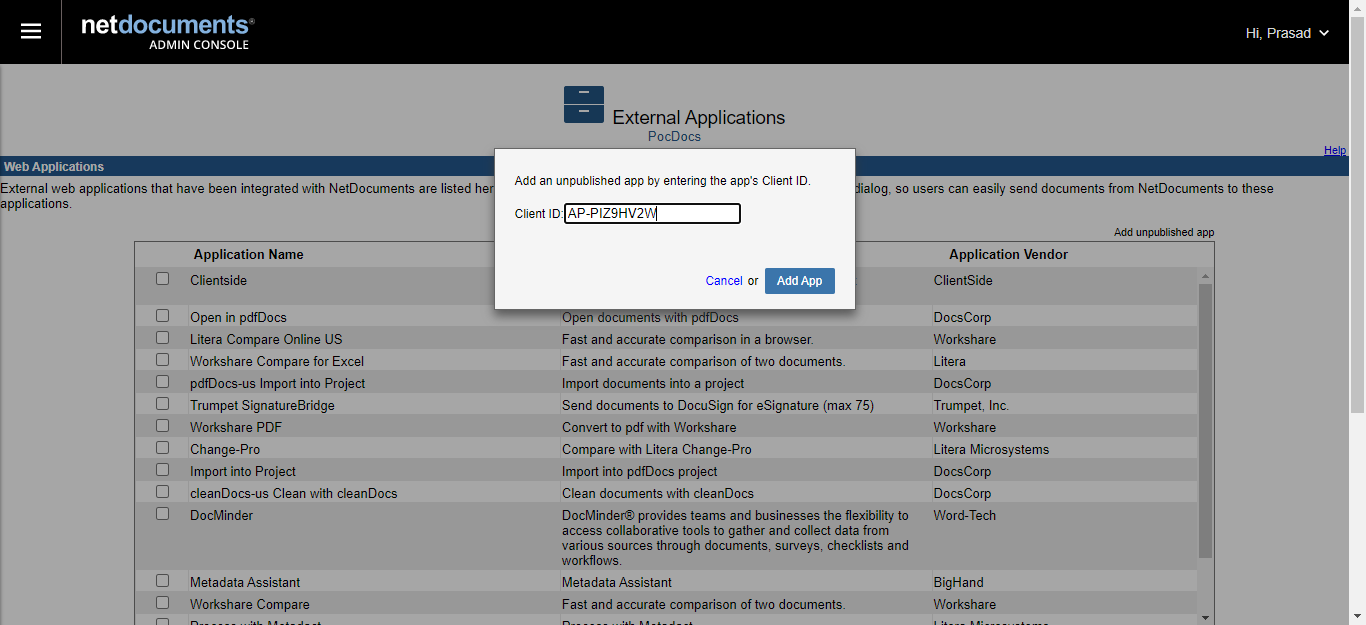Open the PocDocs repository link
Screen dimensions: 1366x625
(x=675, y=136)
